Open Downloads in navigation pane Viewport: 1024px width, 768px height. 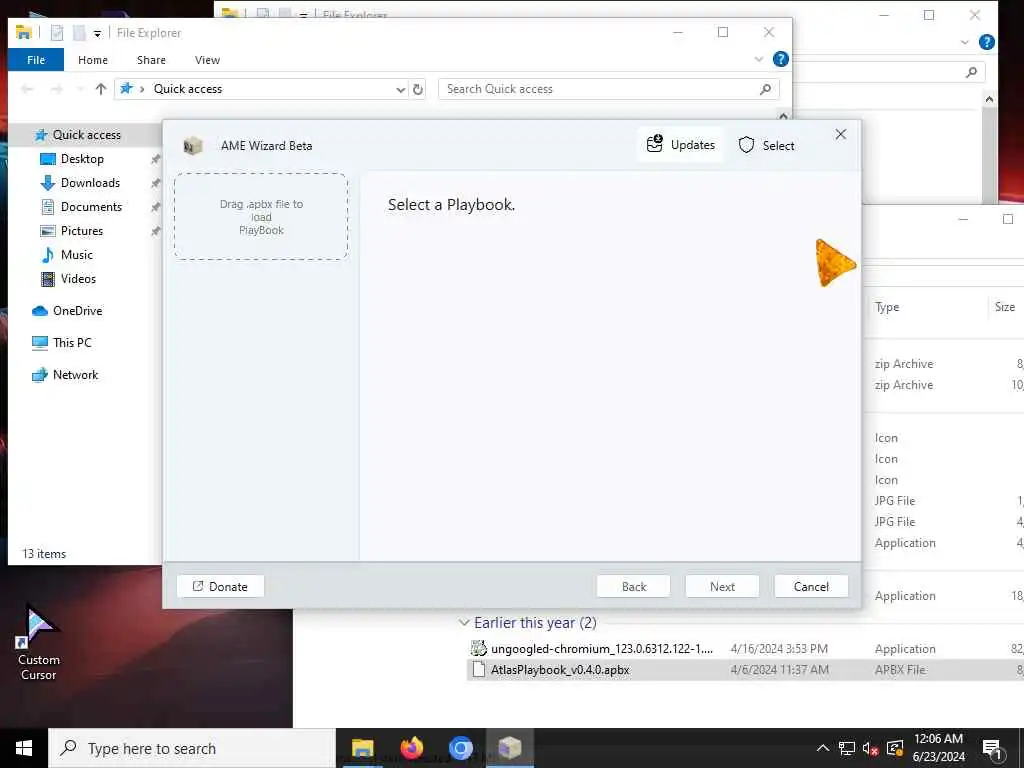(90, 183)
